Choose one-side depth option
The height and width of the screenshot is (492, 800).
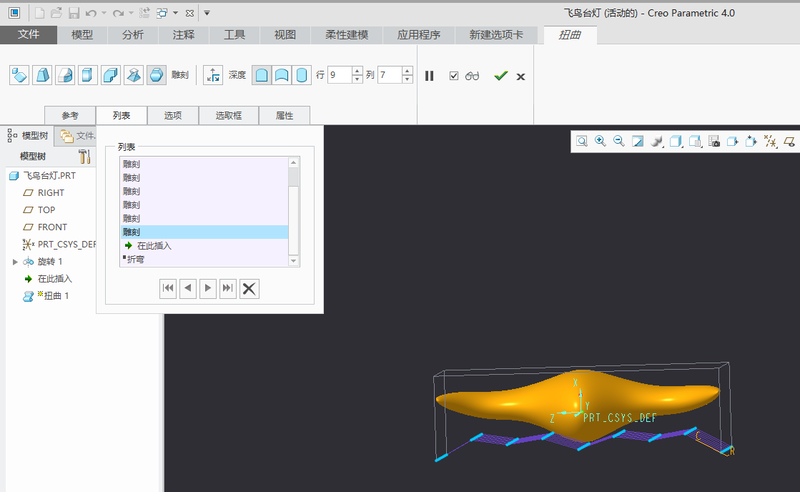(261, 76)
